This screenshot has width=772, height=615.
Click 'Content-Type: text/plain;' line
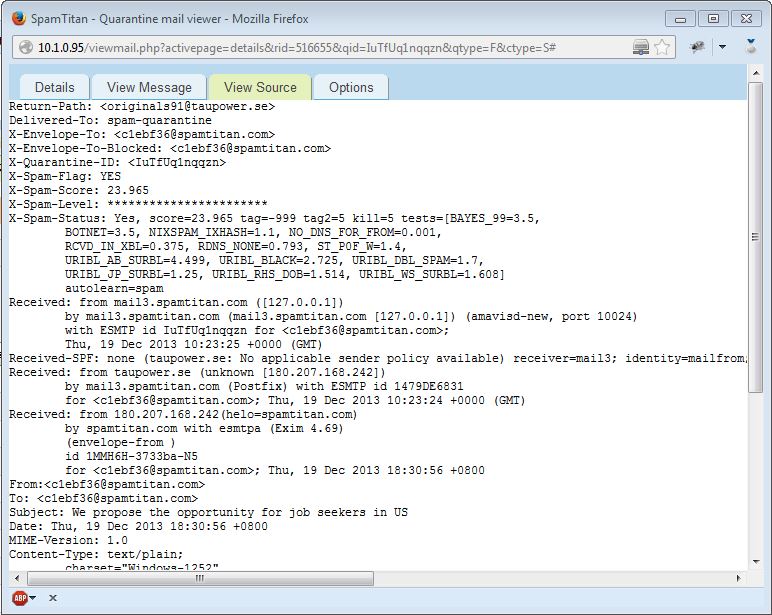(x=96, y=554)
